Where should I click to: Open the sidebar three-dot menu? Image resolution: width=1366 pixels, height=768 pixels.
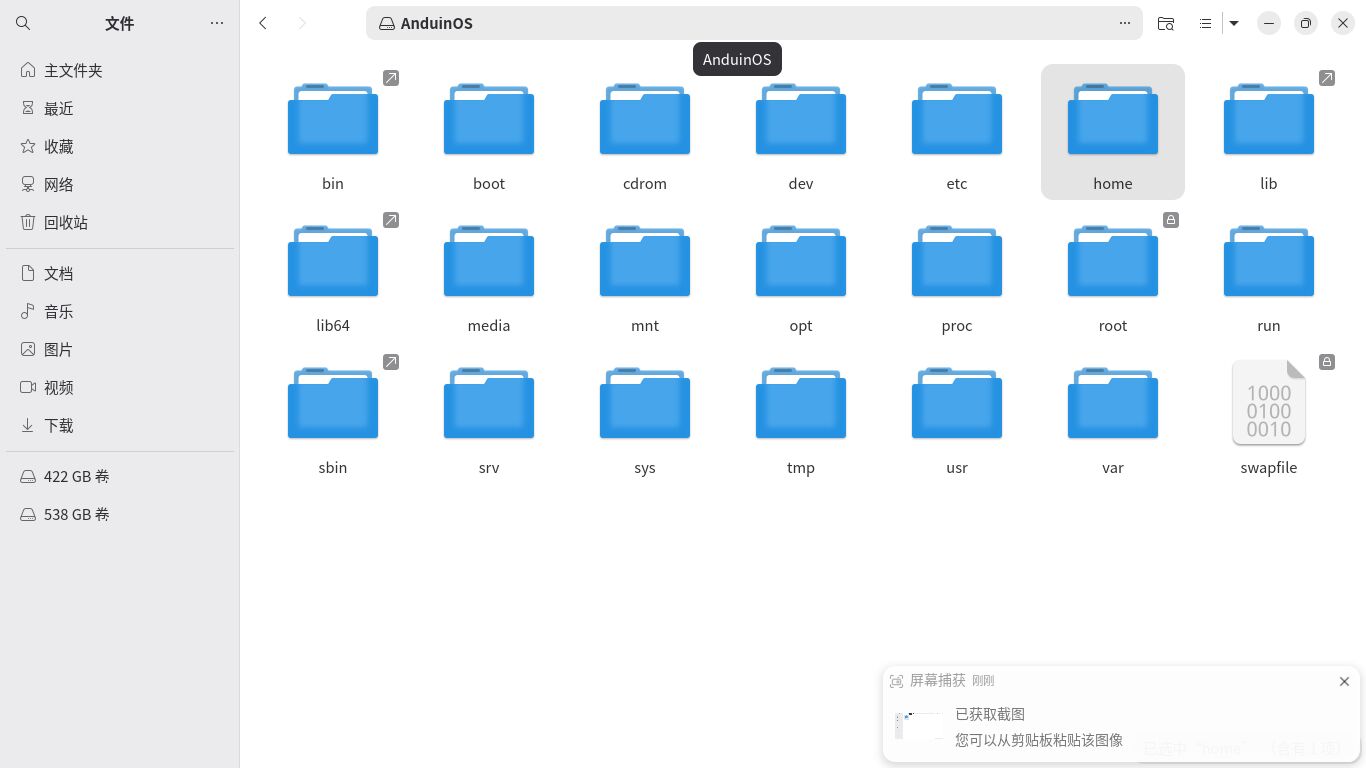click(x=217, y=23)
